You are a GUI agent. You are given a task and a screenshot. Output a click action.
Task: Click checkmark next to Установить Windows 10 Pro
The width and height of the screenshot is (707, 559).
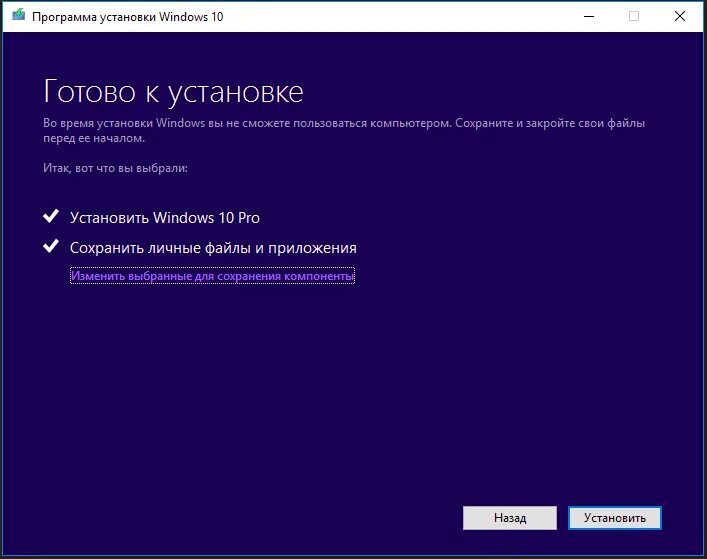pyautogui.click(x=51, y=216)
